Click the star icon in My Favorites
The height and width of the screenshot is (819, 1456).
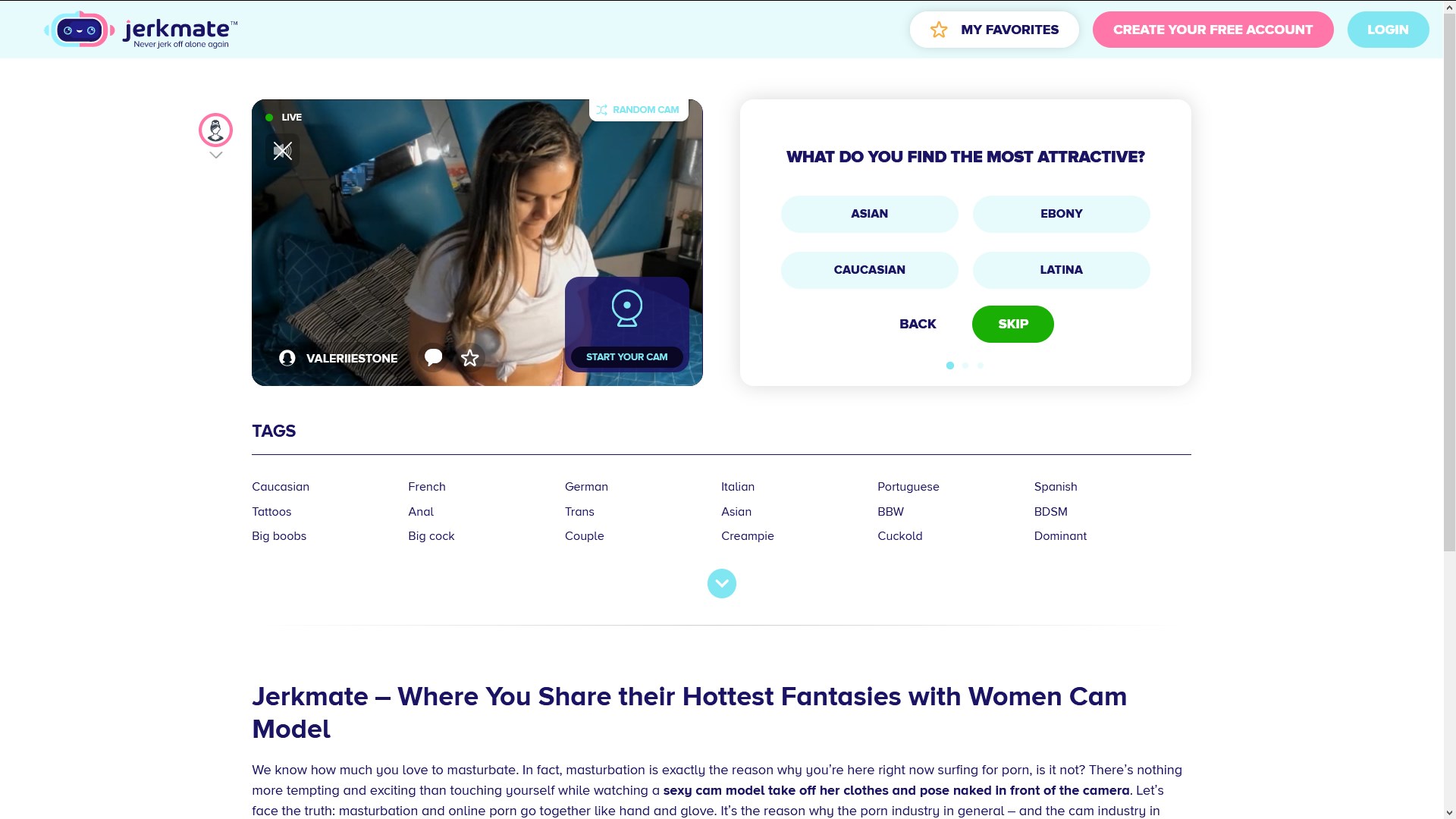(x=939, y=30)
